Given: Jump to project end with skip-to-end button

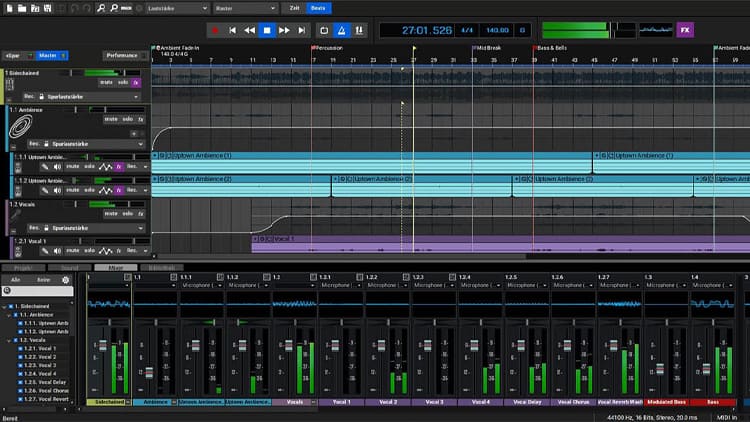Looking at the screenshot, I should [302, 30].
